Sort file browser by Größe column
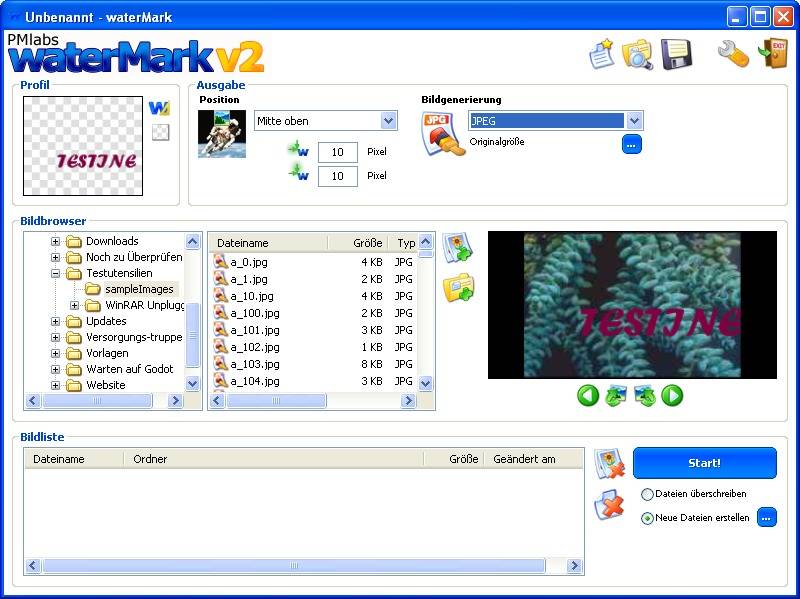 pos(358,243)
